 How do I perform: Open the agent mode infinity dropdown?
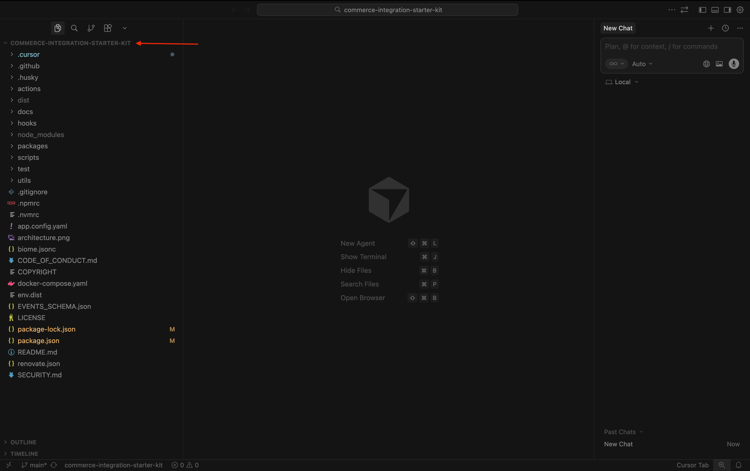[x=616, y=64]
